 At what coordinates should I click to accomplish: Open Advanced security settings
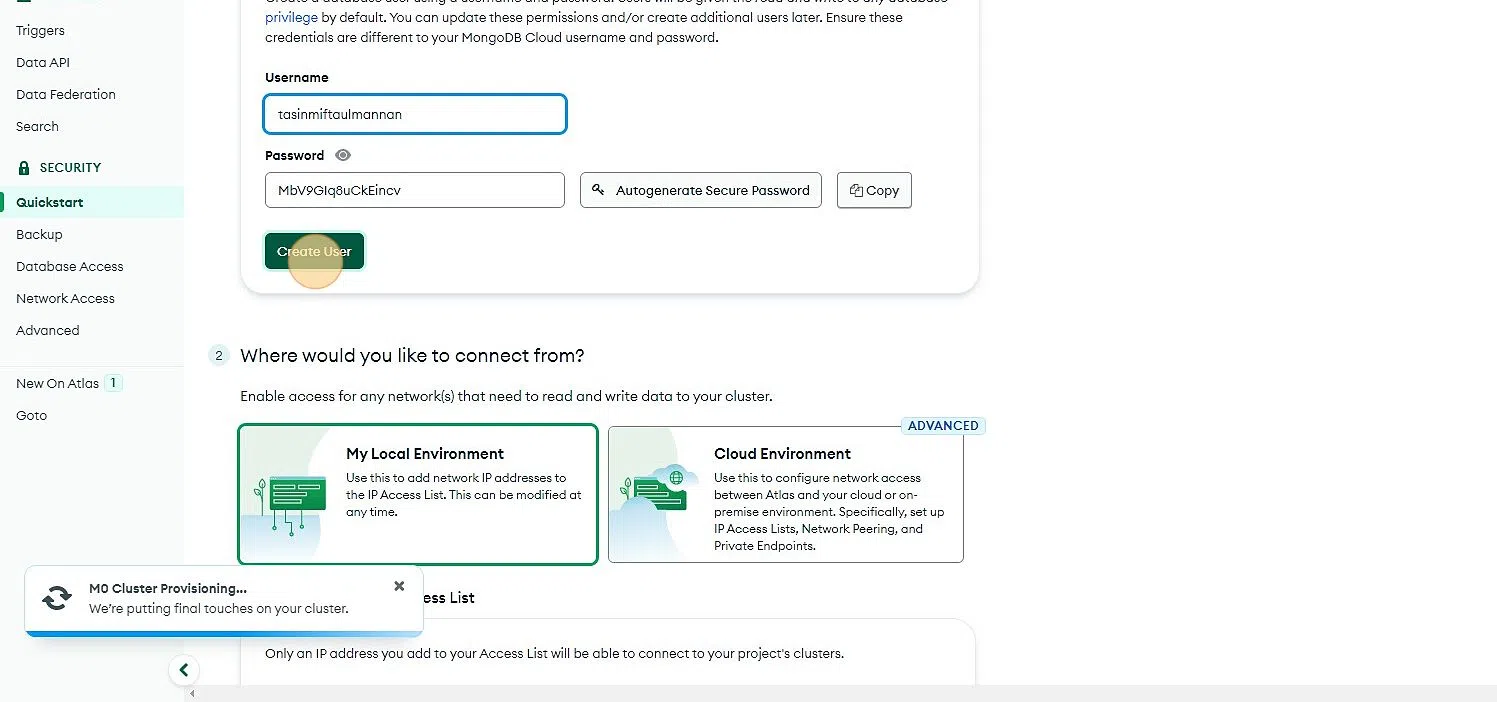(47, 330)
